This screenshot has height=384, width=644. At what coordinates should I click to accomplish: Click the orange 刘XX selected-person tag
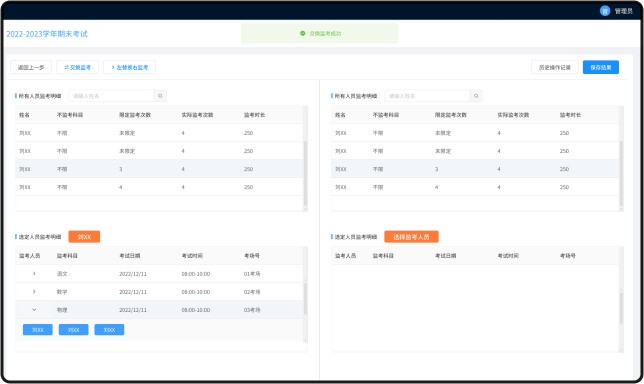tap(84, 237)
